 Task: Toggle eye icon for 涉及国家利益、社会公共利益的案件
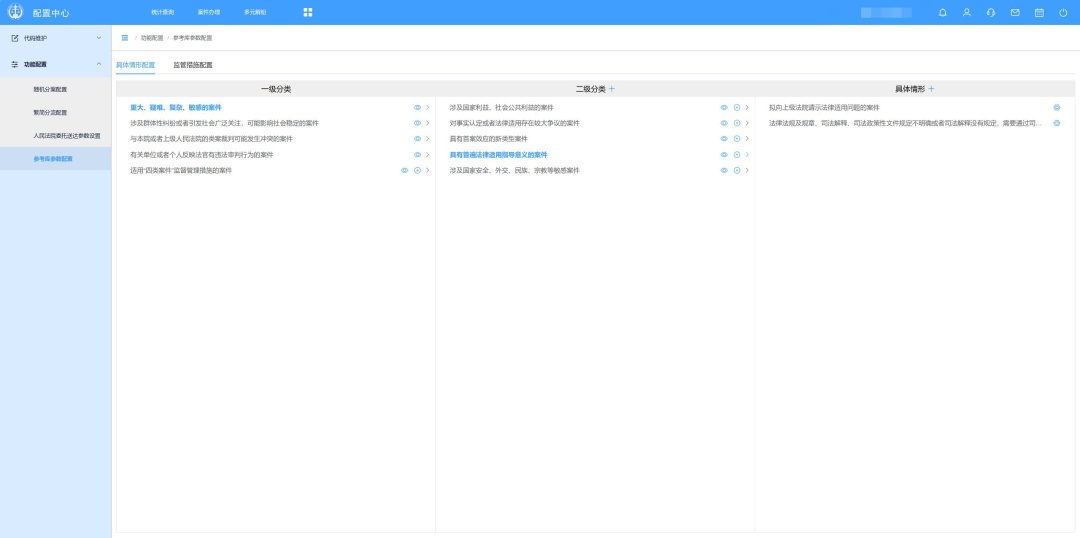724,107
